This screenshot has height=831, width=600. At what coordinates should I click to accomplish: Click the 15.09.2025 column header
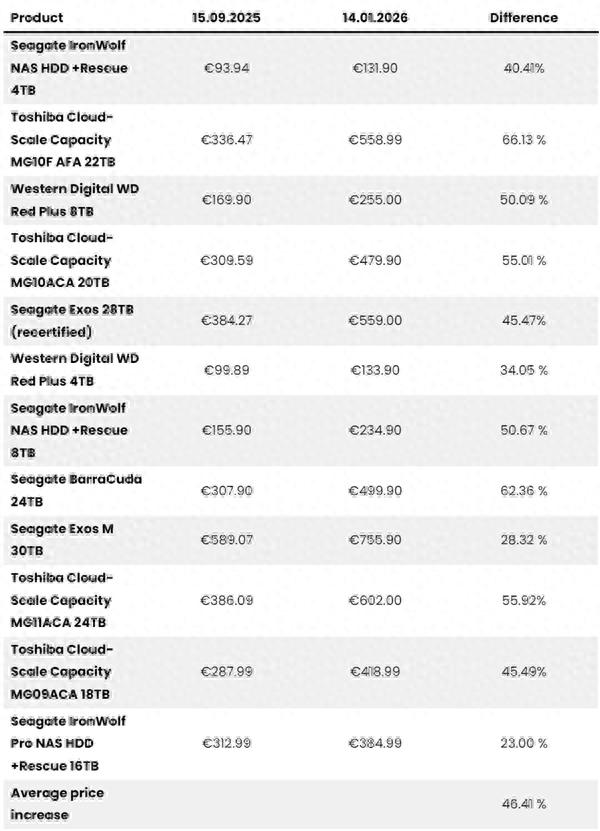point(226,17)
